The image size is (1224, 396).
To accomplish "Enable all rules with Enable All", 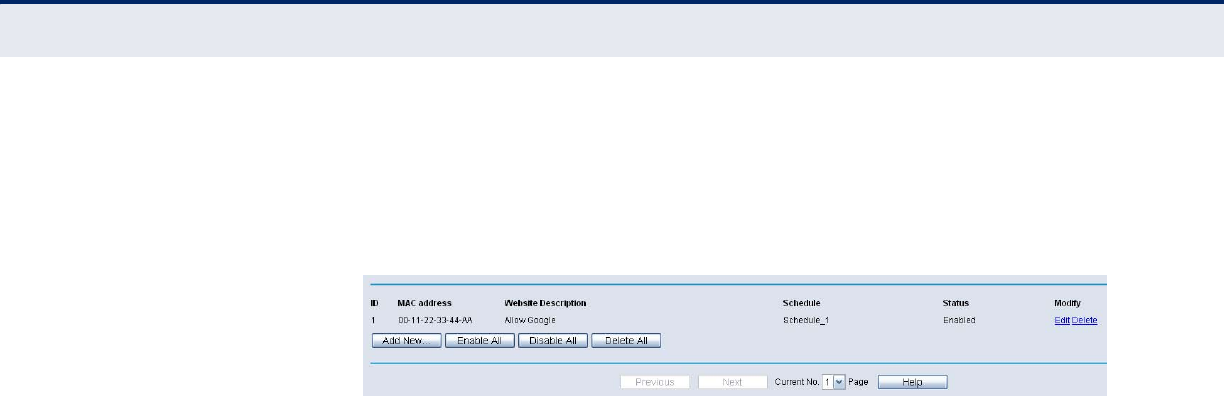I will [x=480, y=341].
